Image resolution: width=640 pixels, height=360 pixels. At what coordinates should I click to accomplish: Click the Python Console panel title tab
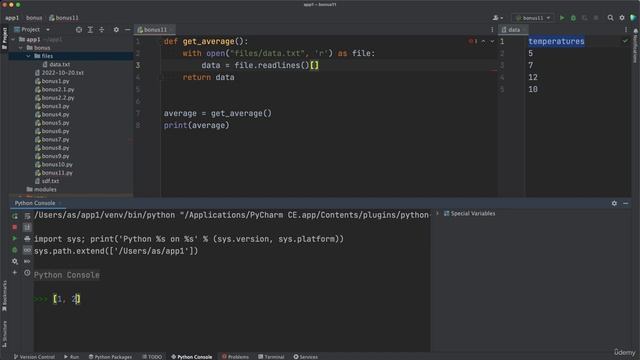pyautogui.click(x=35, y=203)
